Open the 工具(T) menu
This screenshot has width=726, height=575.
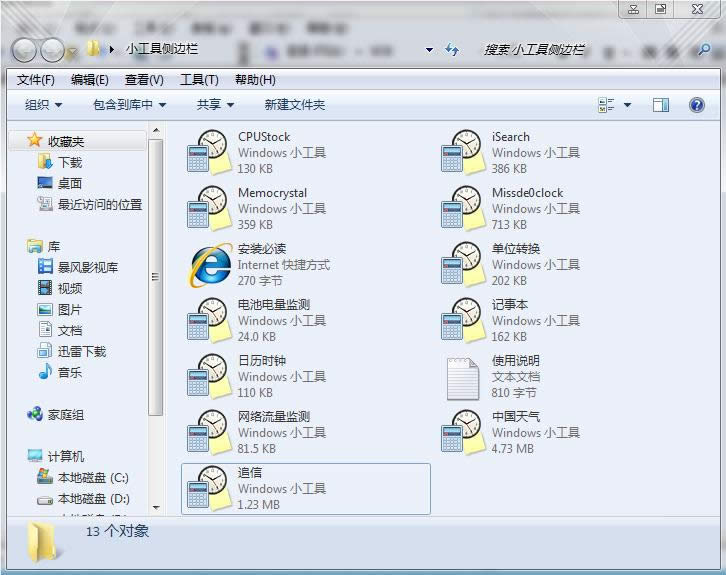coord(198,80)
